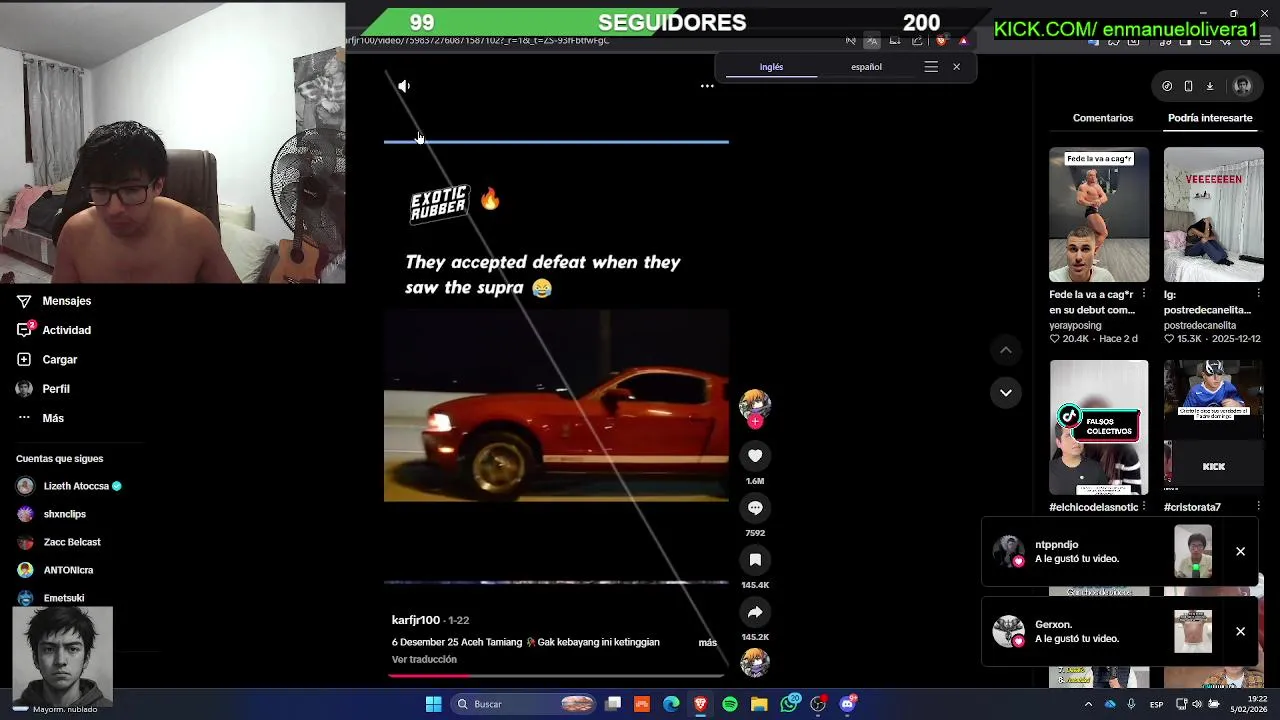Screen dimensions: 1280x720
Task: Open the postredecanelita suggested video thumbnail
Action: (x=1214, y=215)
